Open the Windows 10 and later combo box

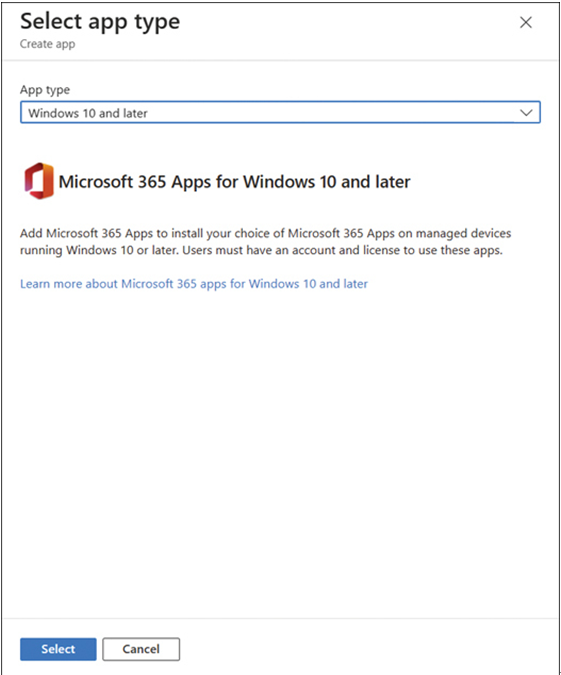coord(280,112)
